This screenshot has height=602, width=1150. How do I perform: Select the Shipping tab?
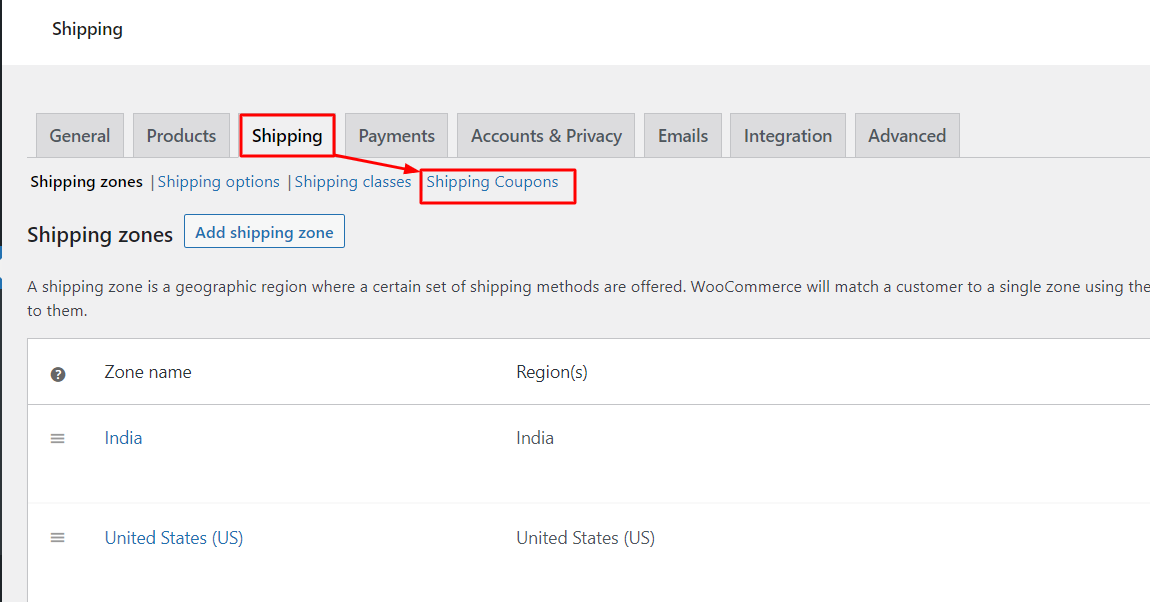(x=287, y=134)
